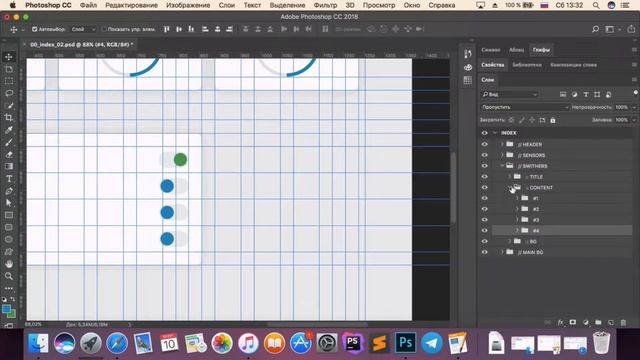This screenshot has width=640, height=360.
Task: Expand the // HEADER layer group
Action: click(502, 144)
